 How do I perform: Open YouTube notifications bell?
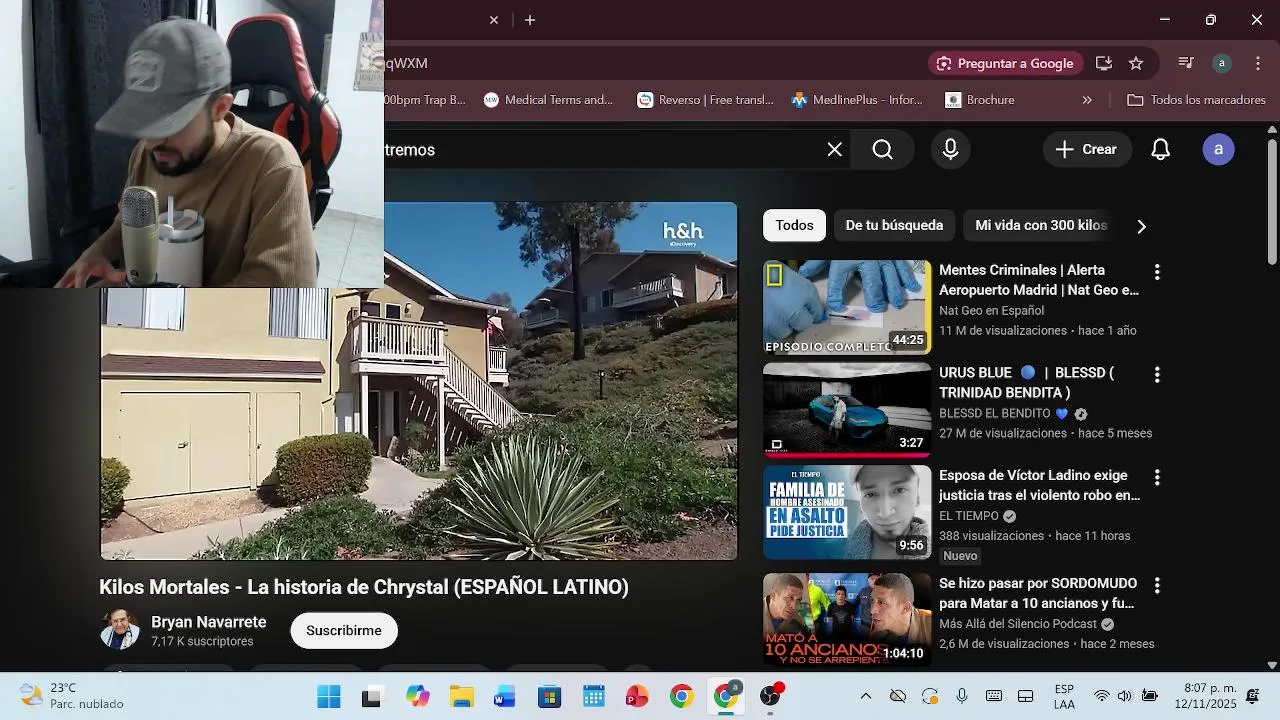pos(1161,150)
